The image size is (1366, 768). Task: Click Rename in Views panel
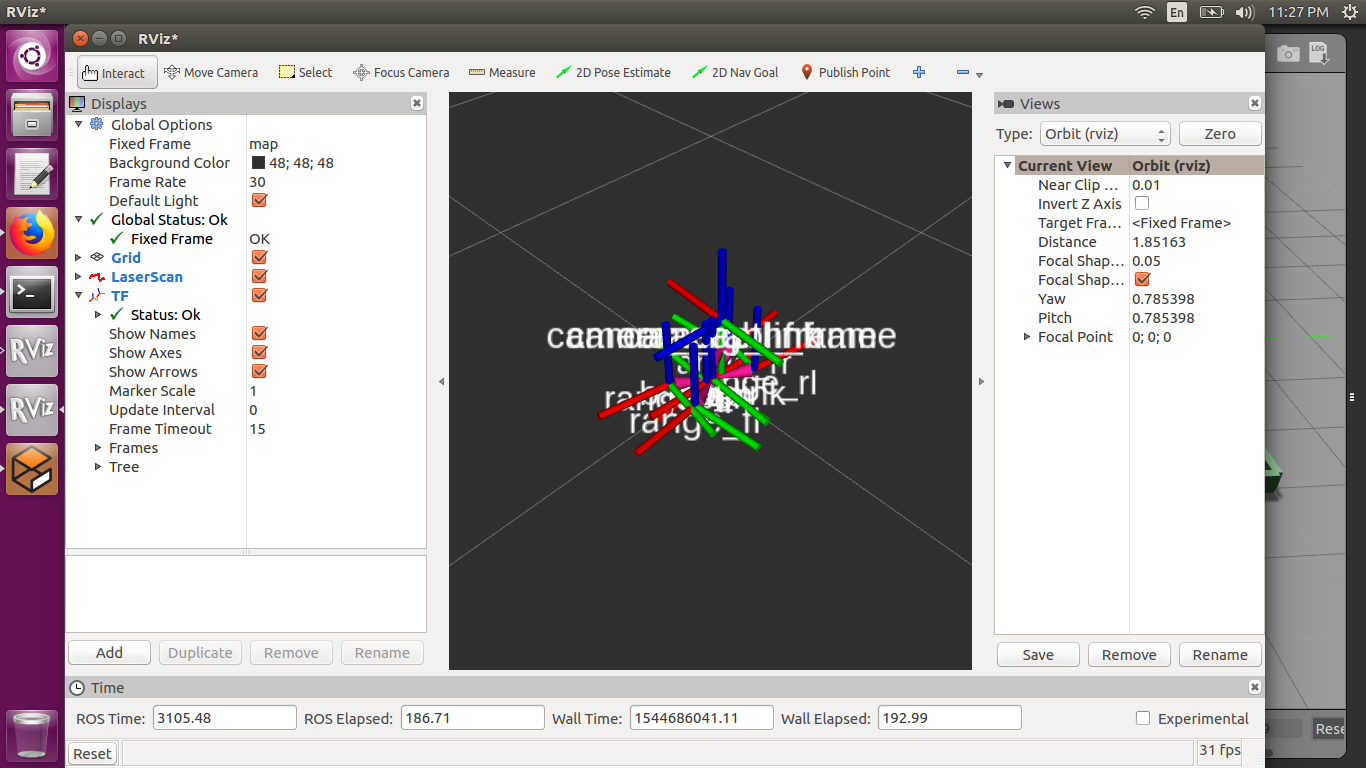pyautogui.click(x=1220, y=655)
